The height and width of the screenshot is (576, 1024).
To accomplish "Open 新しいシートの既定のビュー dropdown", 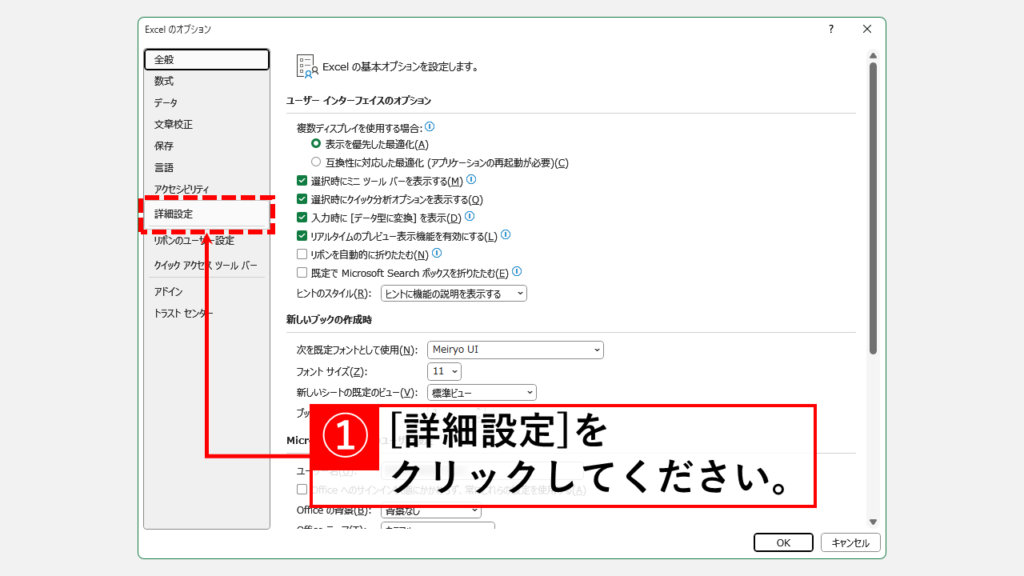I will coord(482,392).
